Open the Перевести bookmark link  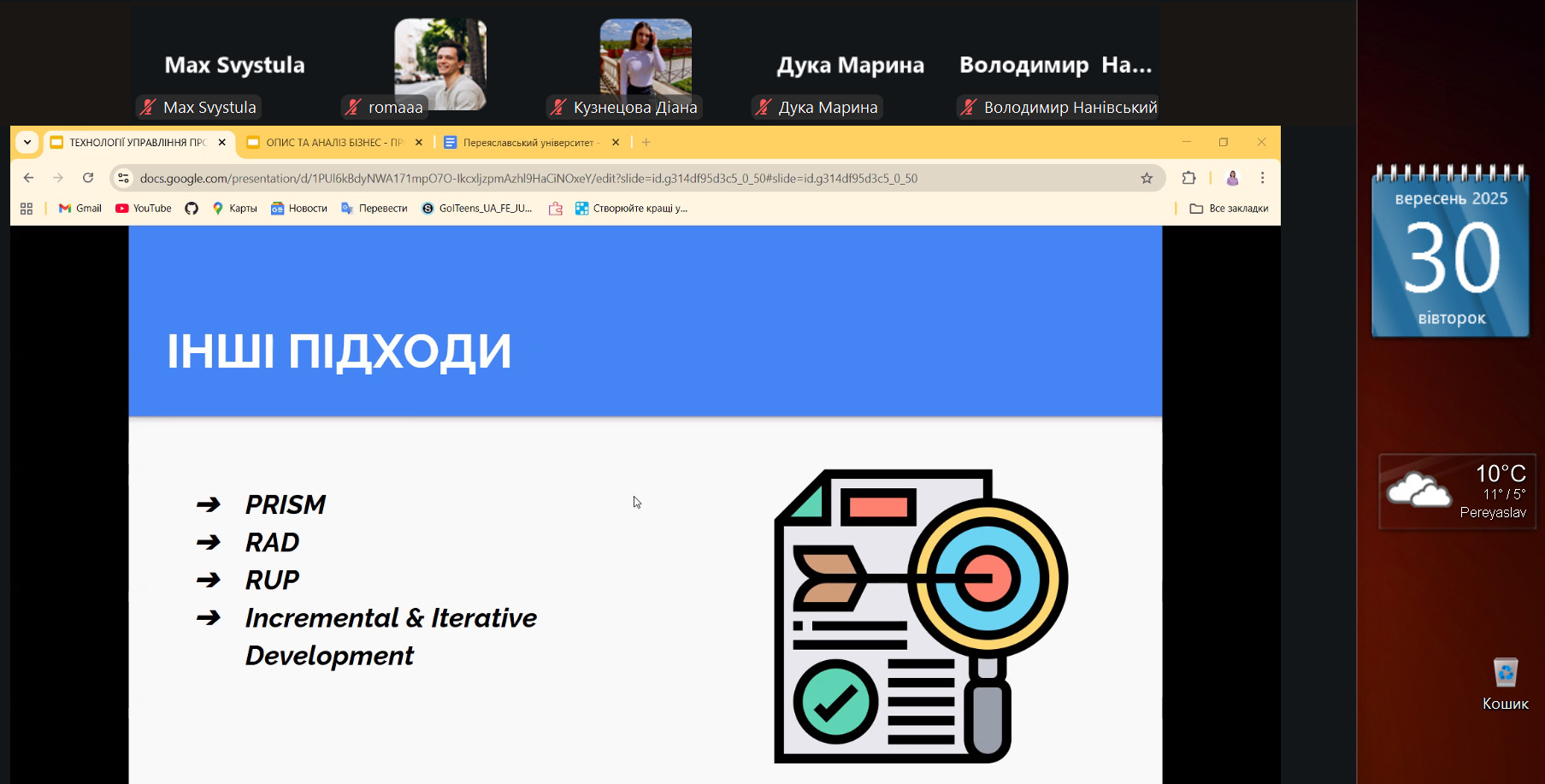[374, 209]
